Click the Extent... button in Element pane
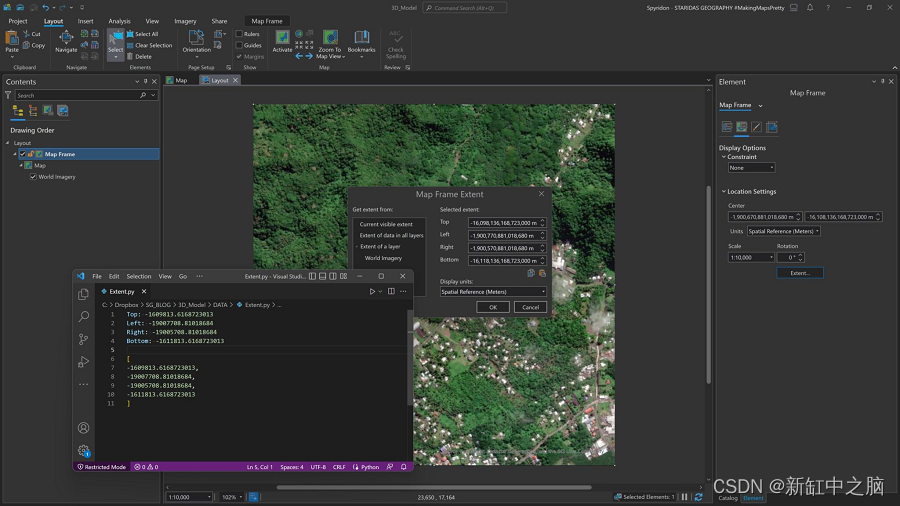 [x=800, y=273]
